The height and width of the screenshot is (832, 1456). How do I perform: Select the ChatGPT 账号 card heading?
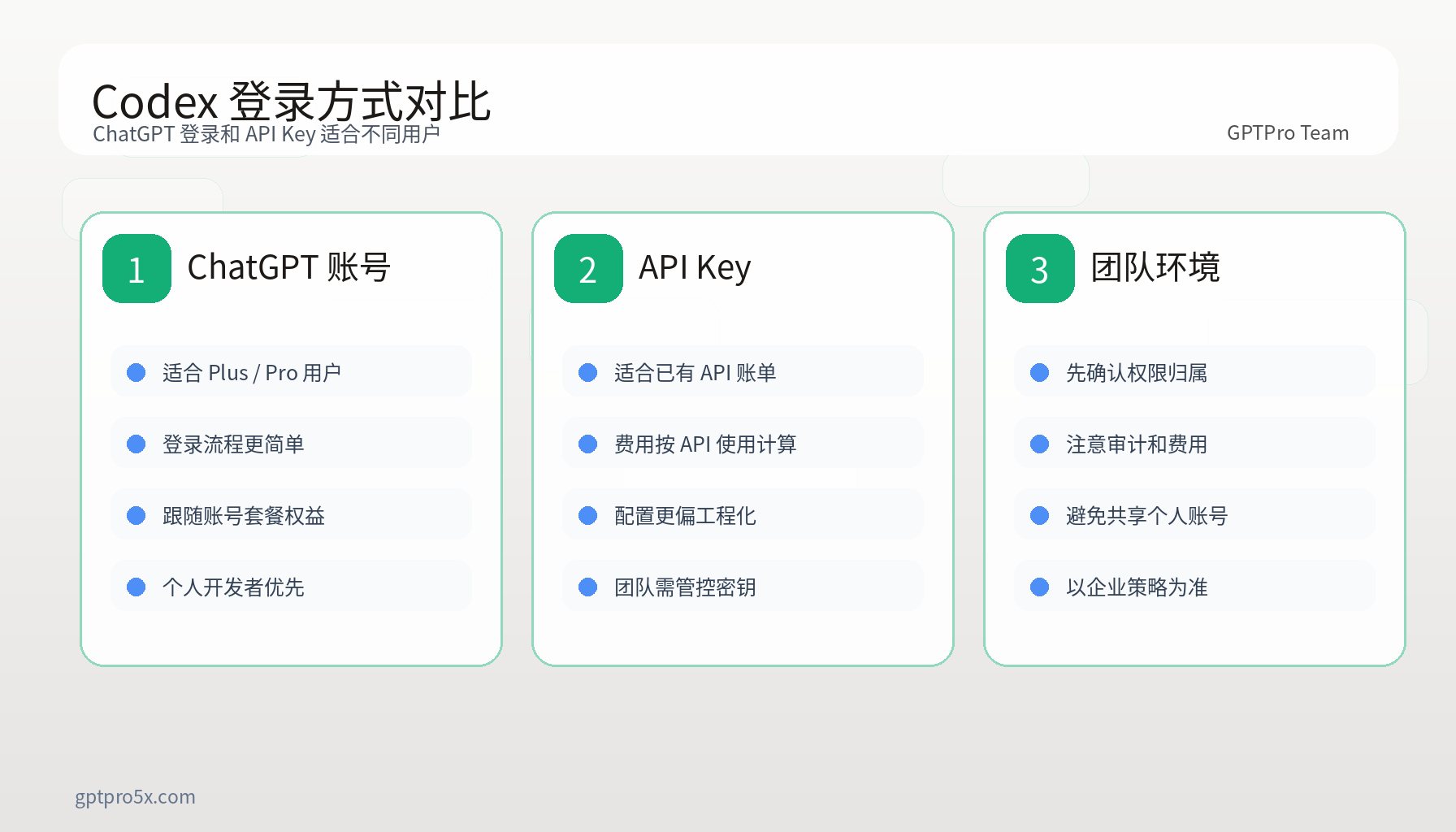point(289,267)
